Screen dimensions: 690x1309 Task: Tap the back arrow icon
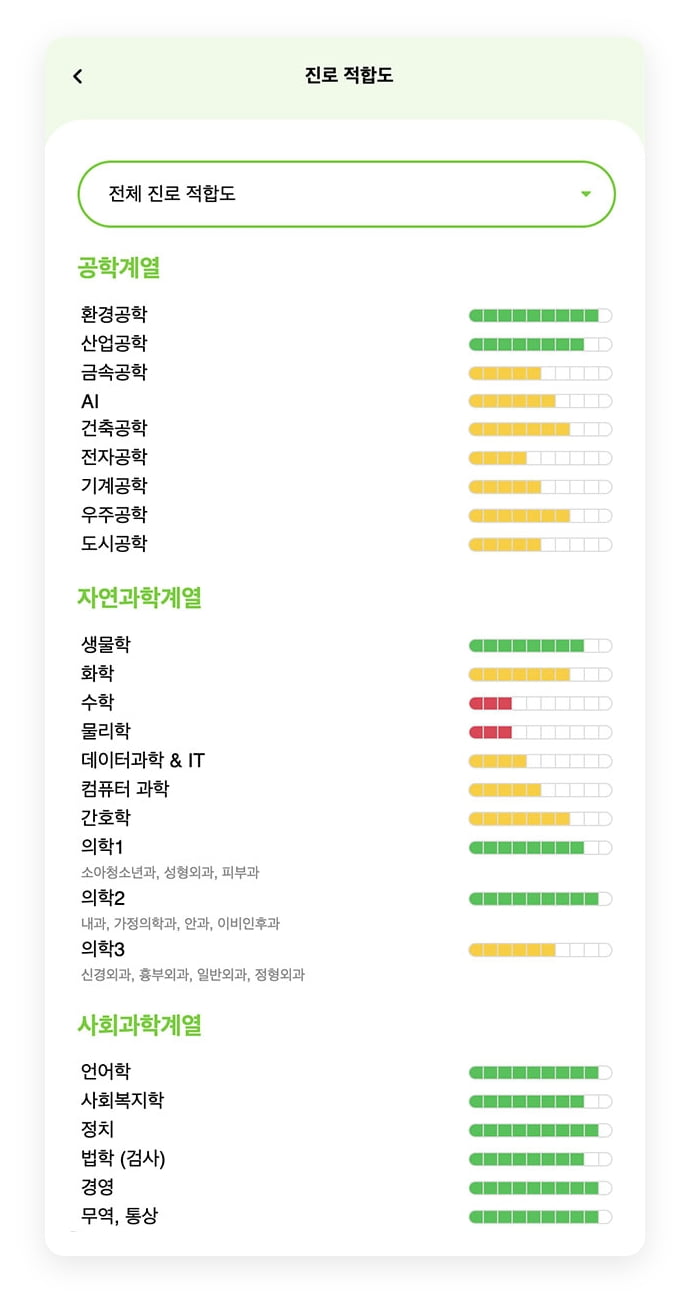[x=77, y=75]
